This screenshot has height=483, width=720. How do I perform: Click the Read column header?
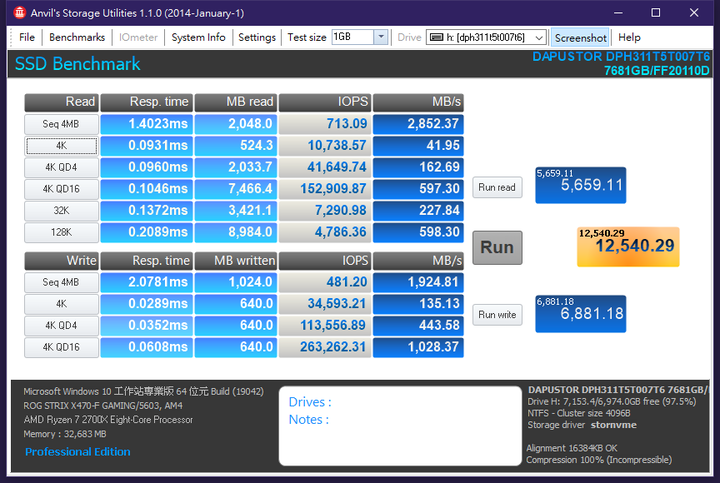62,102
